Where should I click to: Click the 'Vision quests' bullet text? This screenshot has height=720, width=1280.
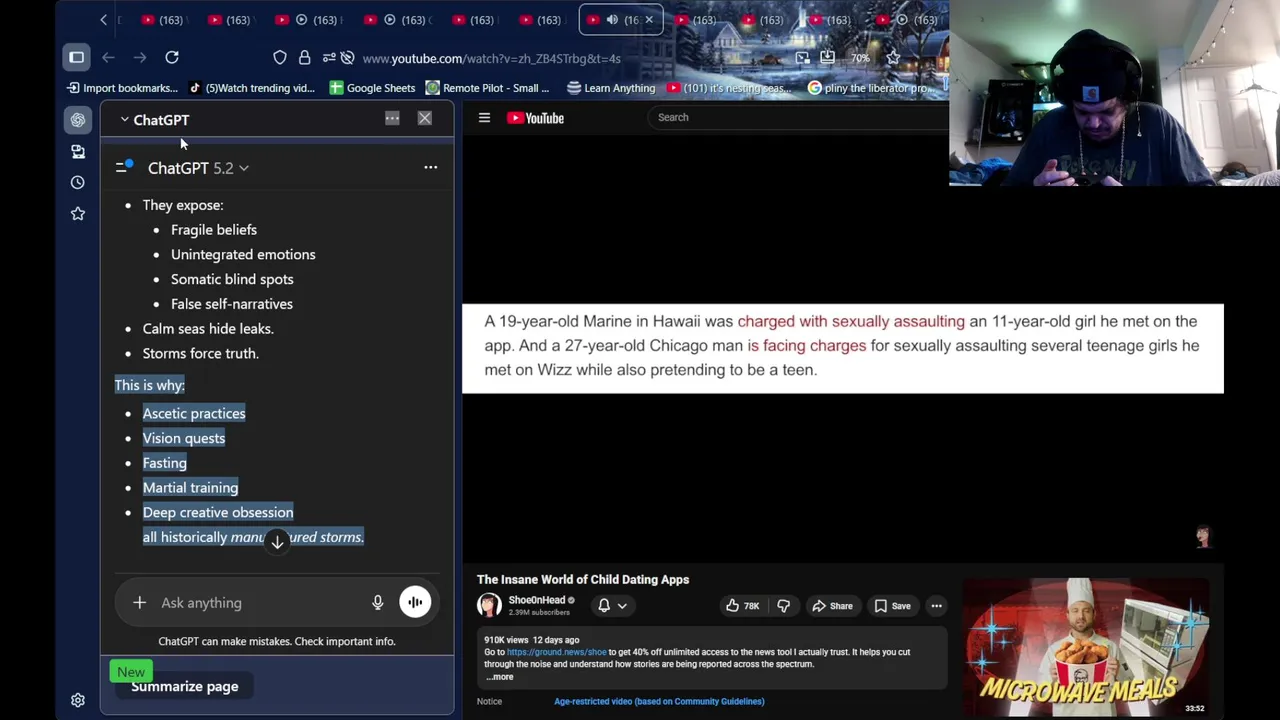click(184, 438)
